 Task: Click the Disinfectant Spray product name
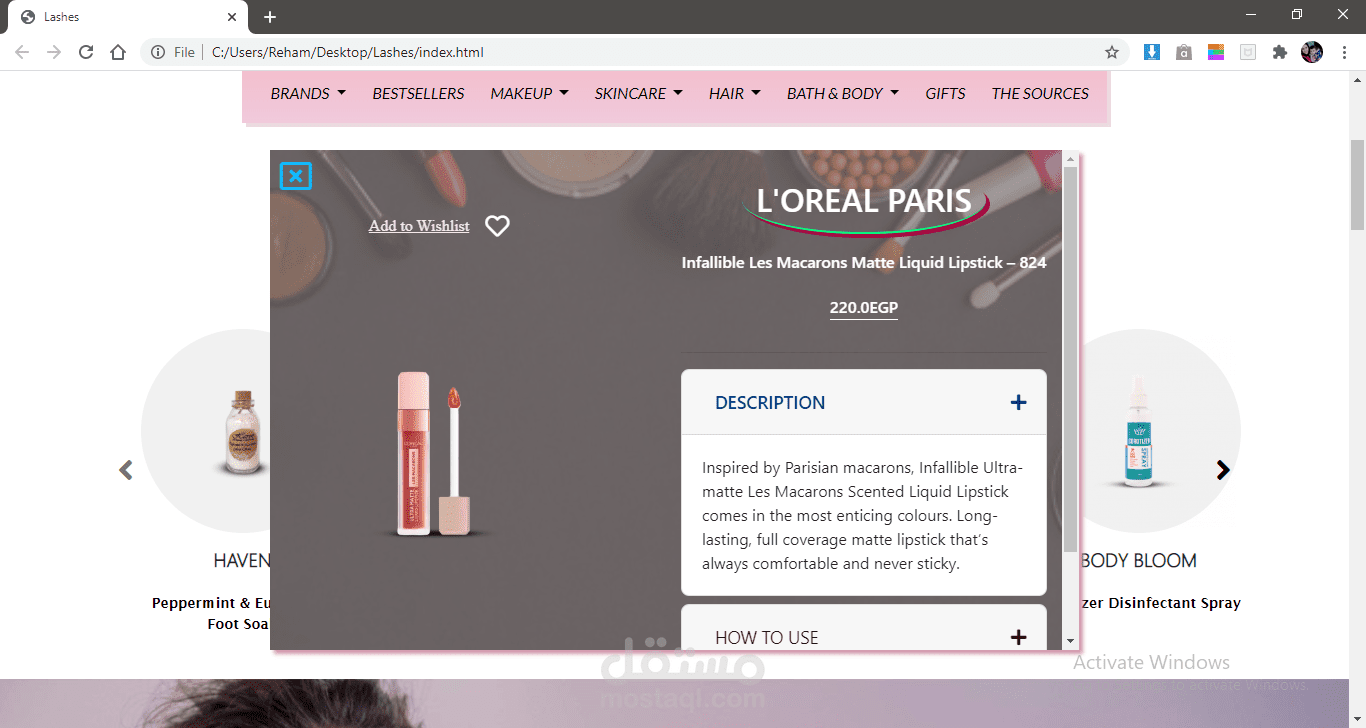point(1163,603)
